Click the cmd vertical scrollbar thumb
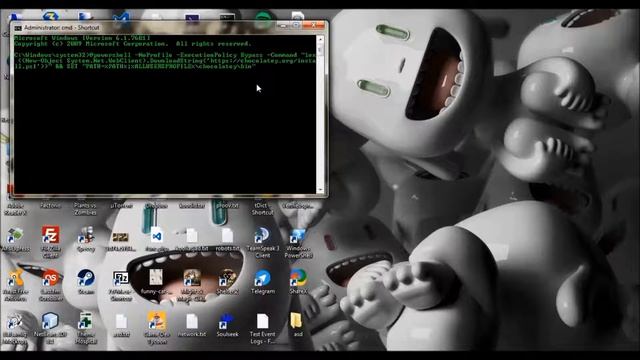 click(320, 50)
